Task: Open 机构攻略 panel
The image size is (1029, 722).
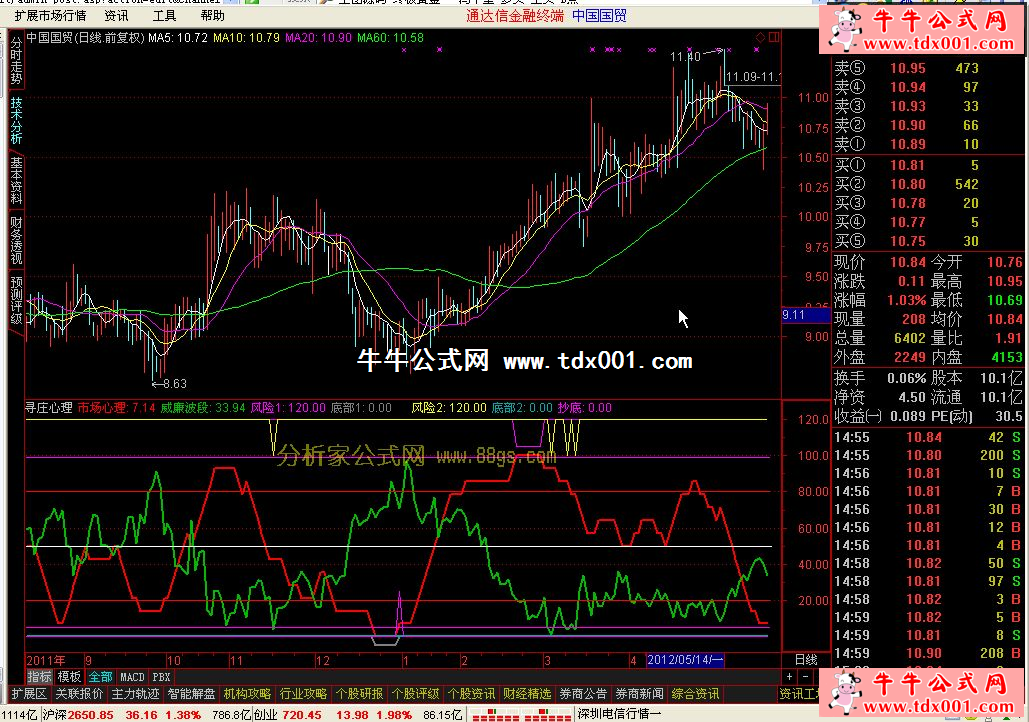Action: point(247,694)
